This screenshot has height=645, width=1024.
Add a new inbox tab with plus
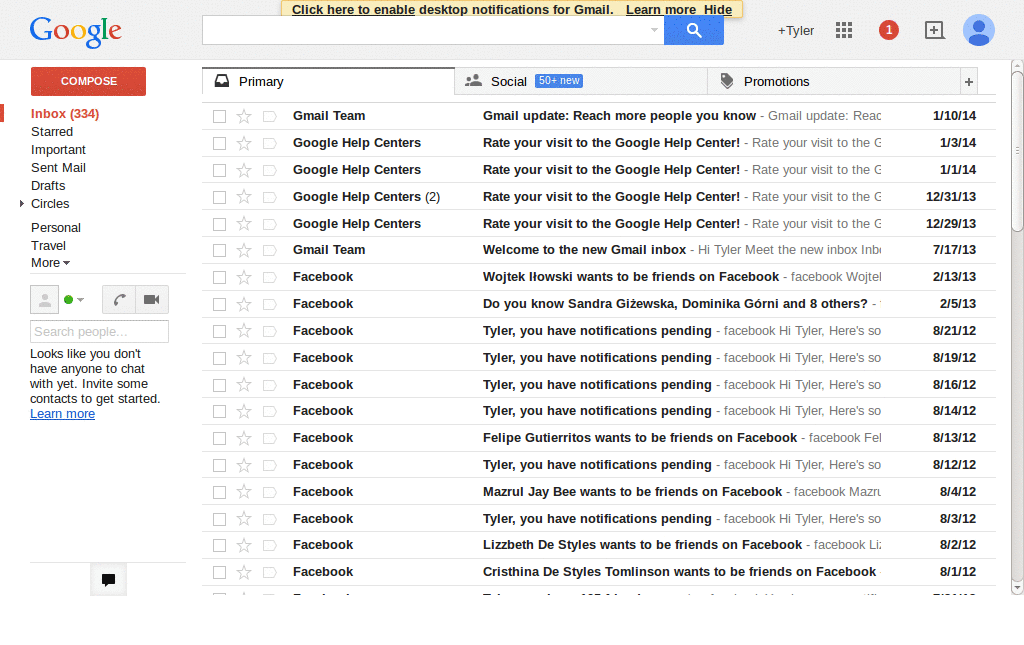pyautogui.click(x=968, y=82)
